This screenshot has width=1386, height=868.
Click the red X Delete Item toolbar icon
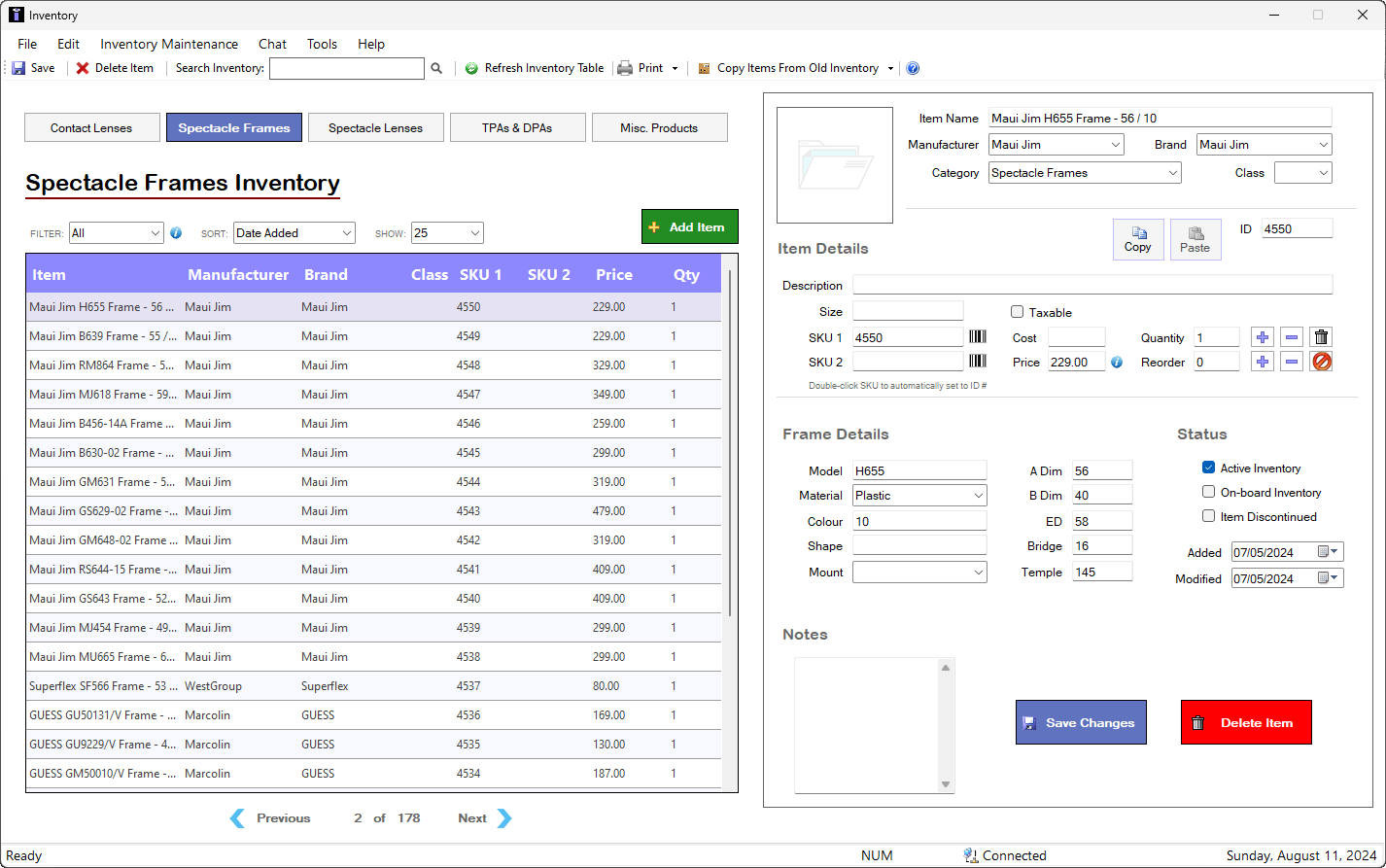click(83, 68)
